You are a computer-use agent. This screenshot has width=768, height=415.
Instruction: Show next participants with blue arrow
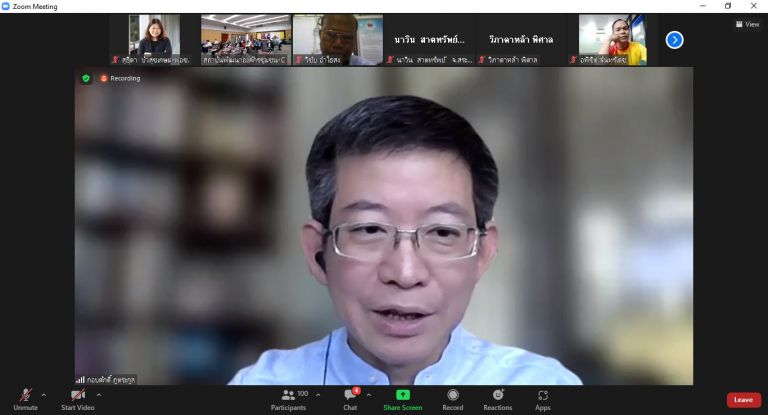(x=675, y=40)
